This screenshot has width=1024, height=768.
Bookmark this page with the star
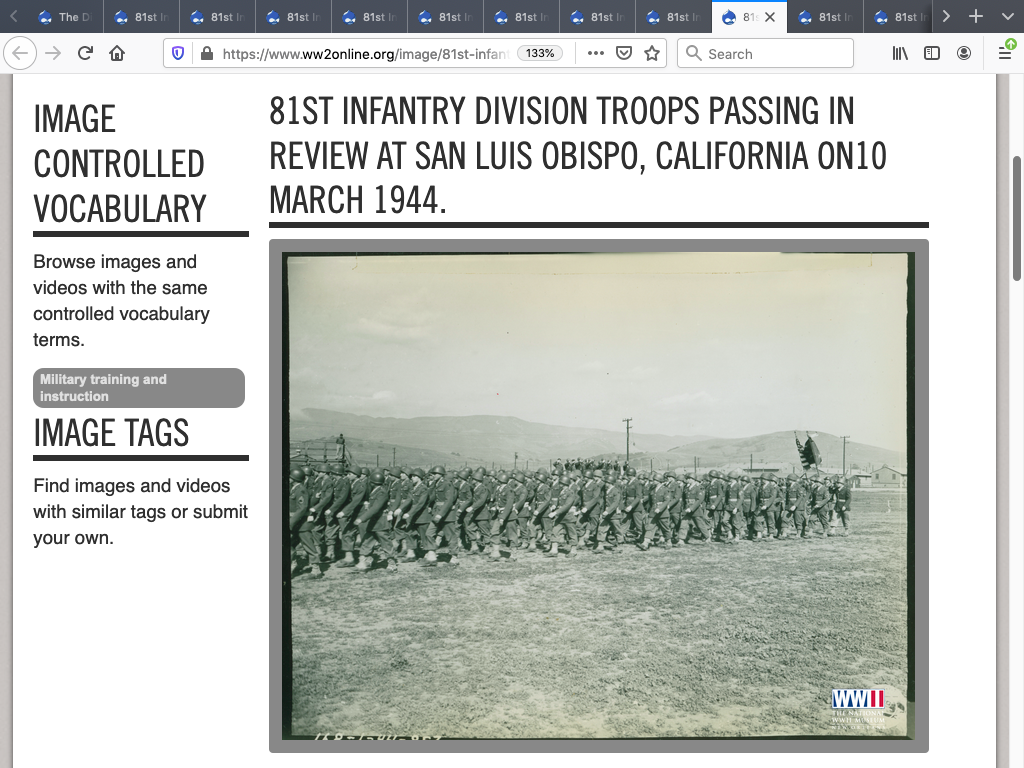(652, 54)
